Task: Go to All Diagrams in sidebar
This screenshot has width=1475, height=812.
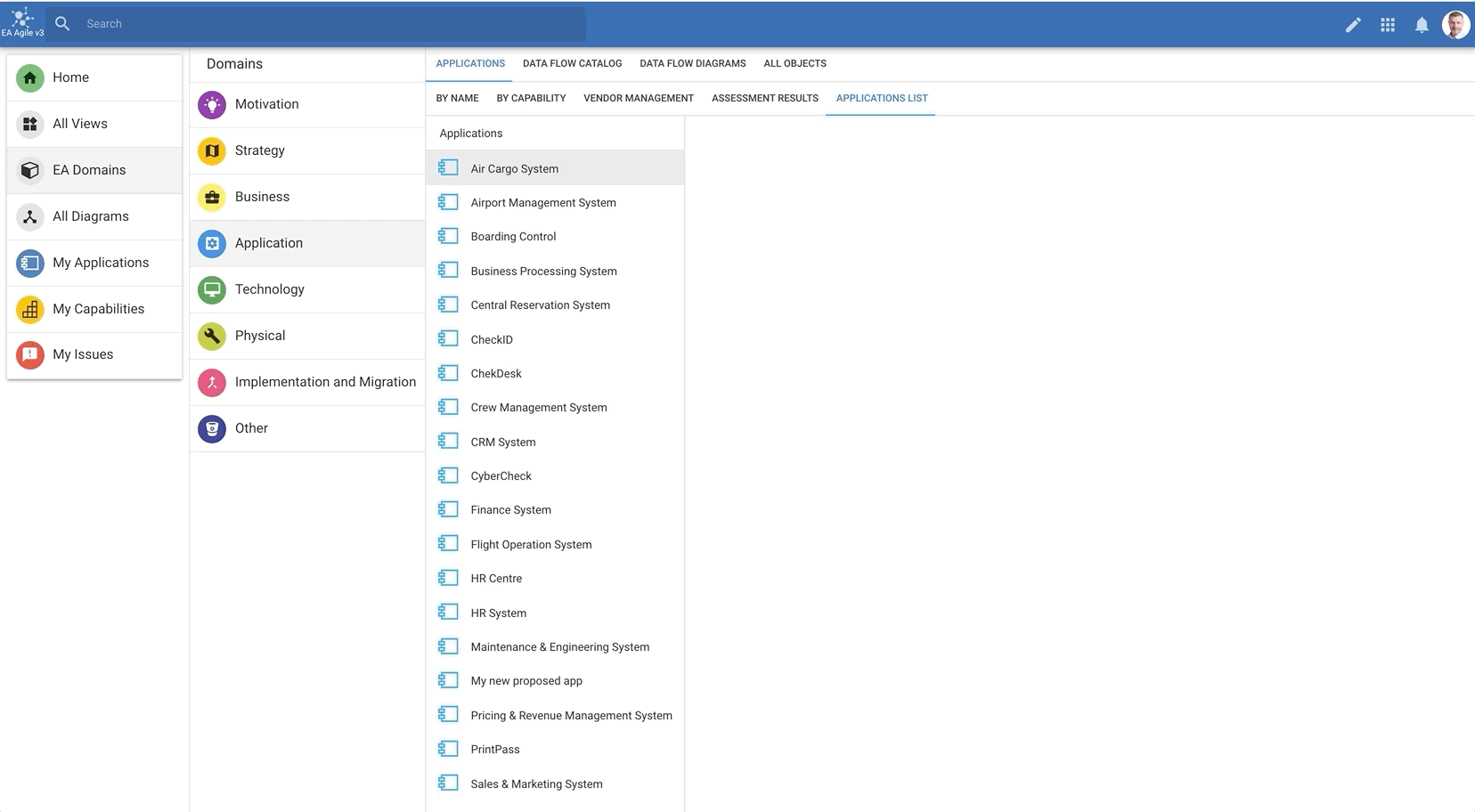Action: point(91,216)
